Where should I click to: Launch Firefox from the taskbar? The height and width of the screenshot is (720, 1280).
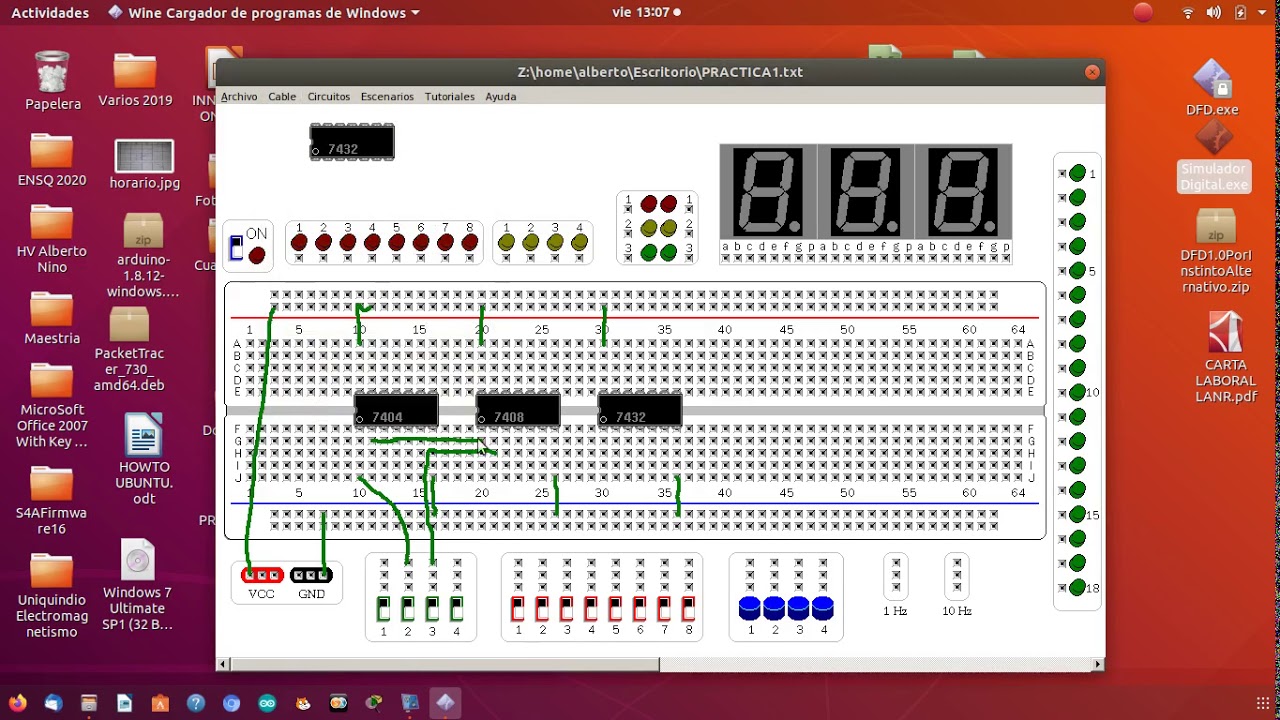click(17, 703)
